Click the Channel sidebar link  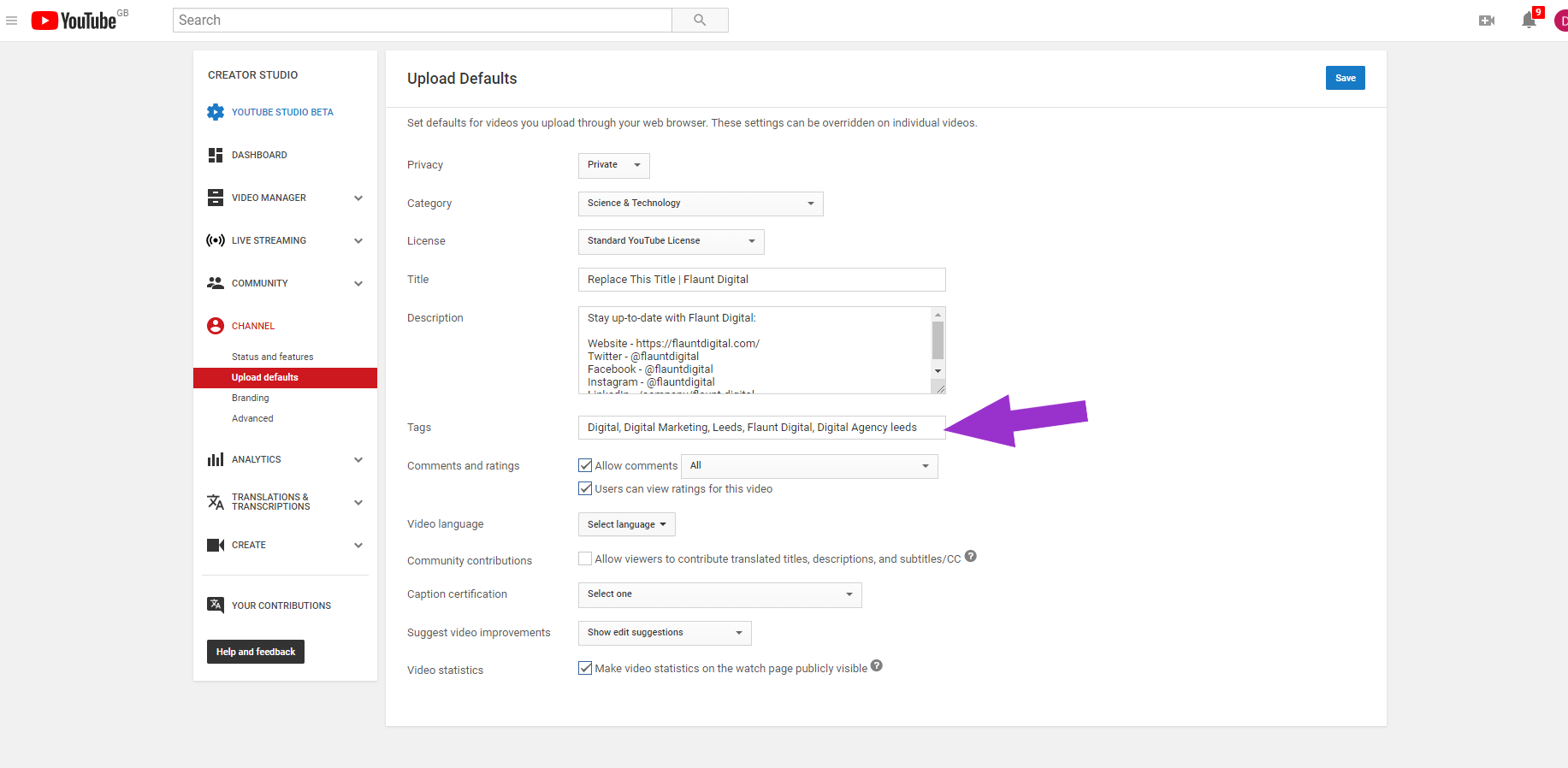point(253,326)
